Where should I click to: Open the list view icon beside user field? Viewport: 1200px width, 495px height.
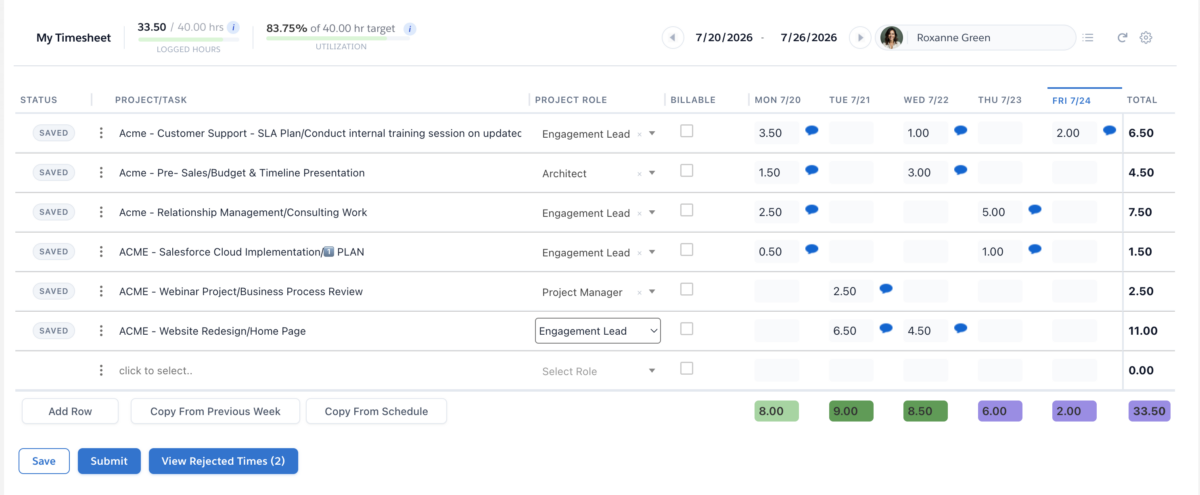click(x=1089, y=37)
